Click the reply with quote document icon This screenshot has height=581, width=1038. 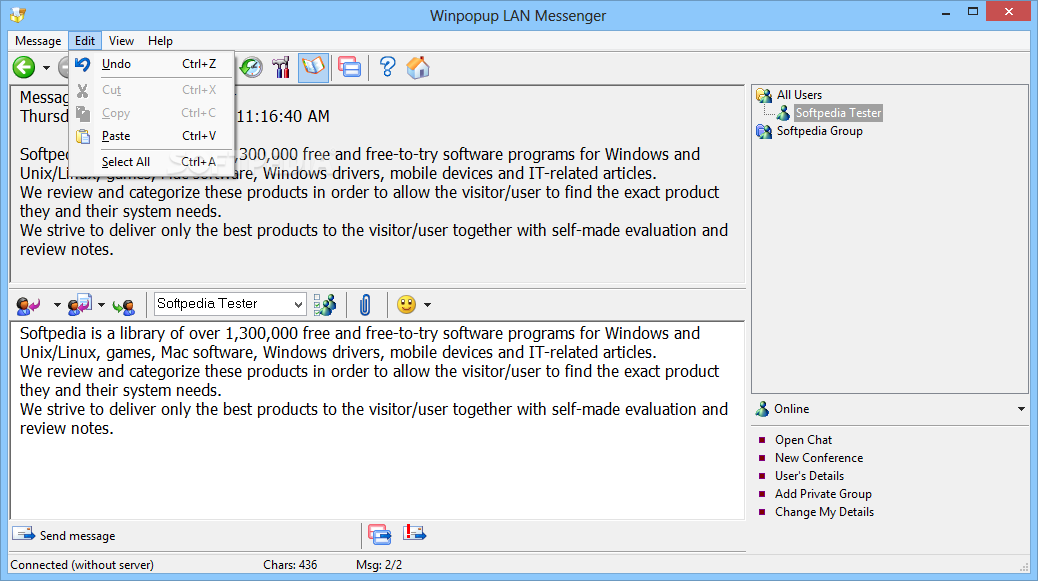click(x=80, y=304)
